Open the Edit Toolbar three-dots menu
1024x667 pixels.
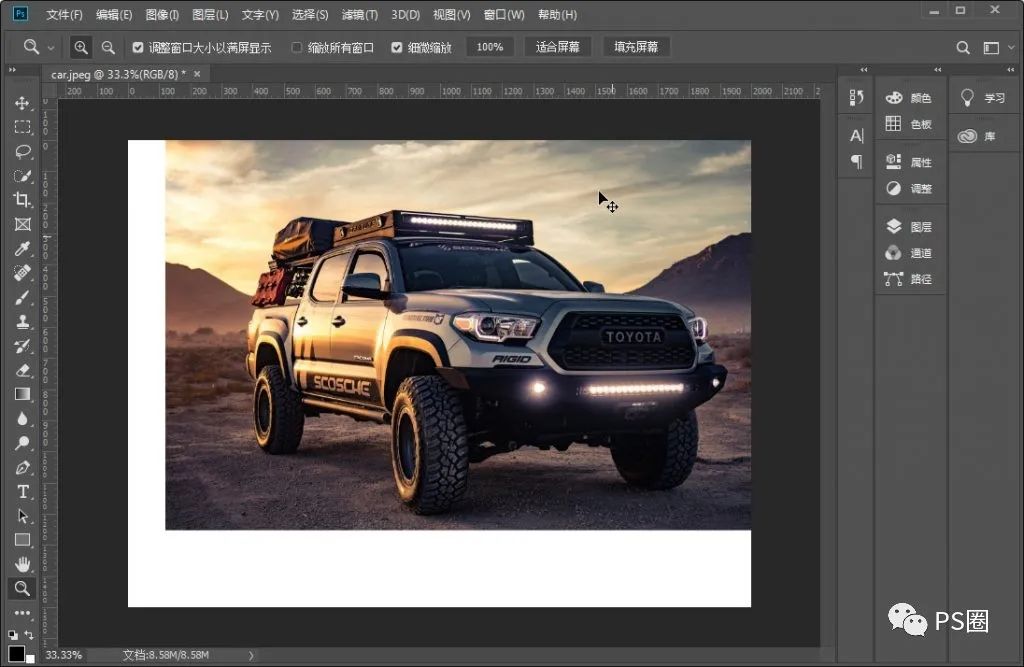[x=22, y=613]
